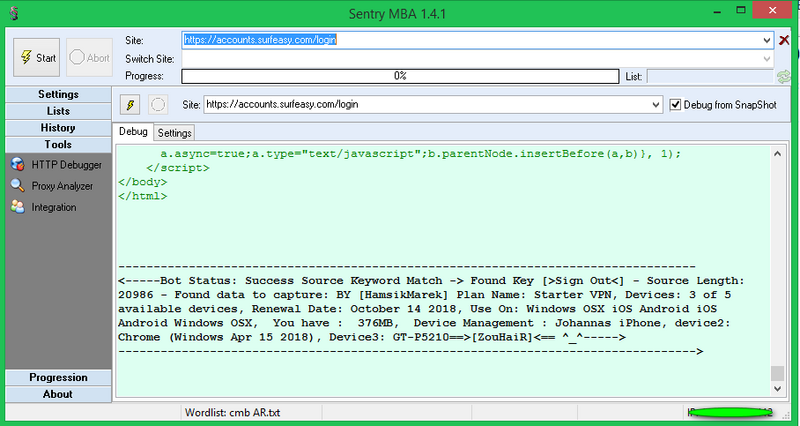Minimize the Sentry MBA window
800x426 pixels.
(x=717, y=11)
